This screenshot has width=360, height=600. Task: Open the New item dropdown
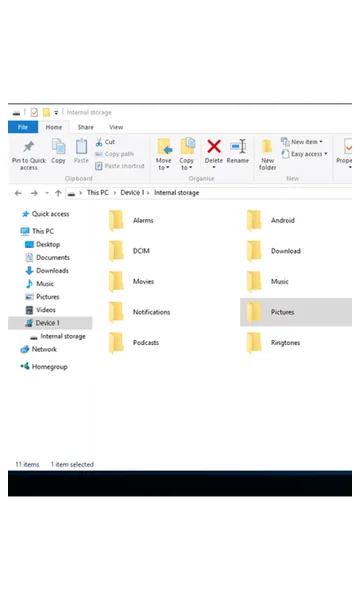point(302,142)
